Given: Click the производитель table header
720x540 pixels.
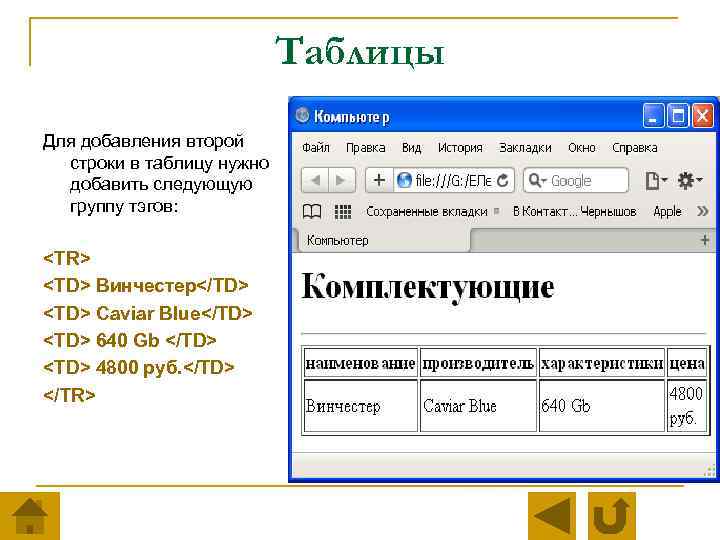Looking at the screenshot, I should (x=478, y=363).
